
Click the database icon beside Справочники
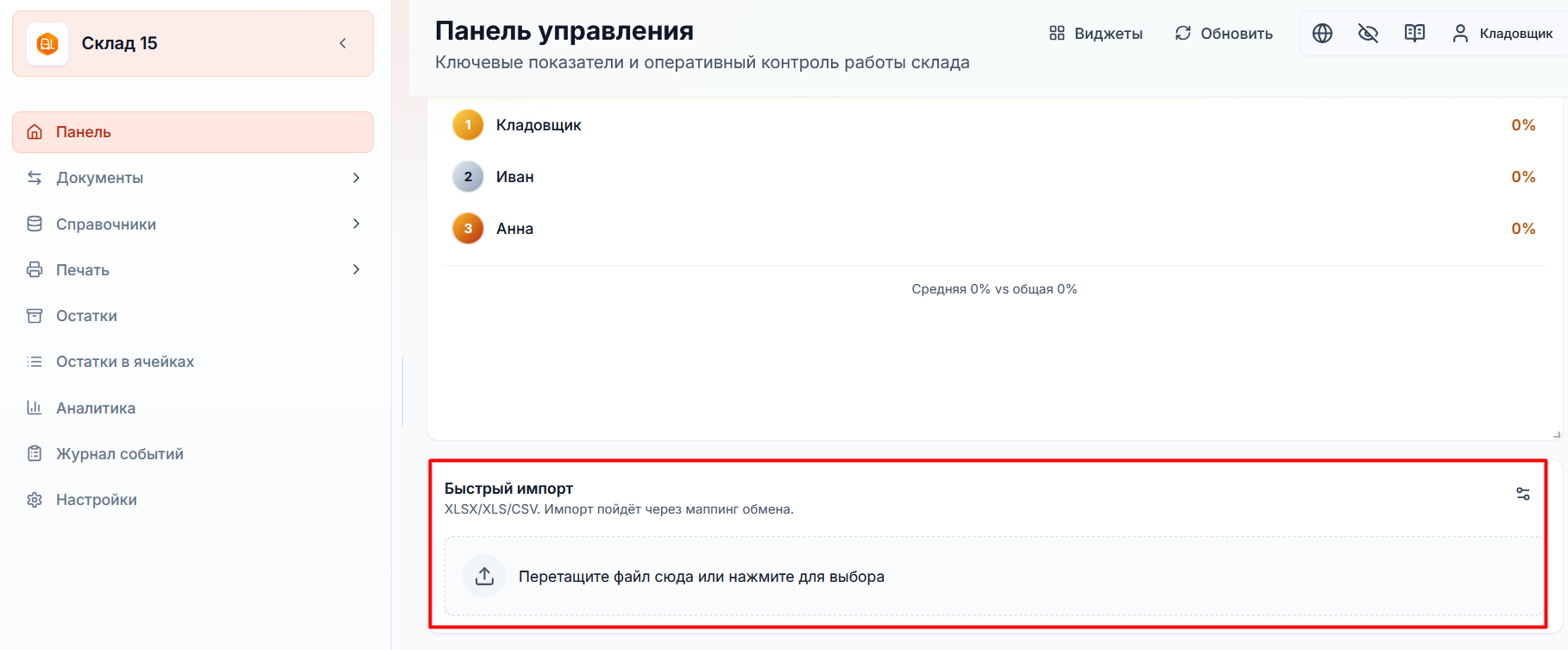pos(35,224)
